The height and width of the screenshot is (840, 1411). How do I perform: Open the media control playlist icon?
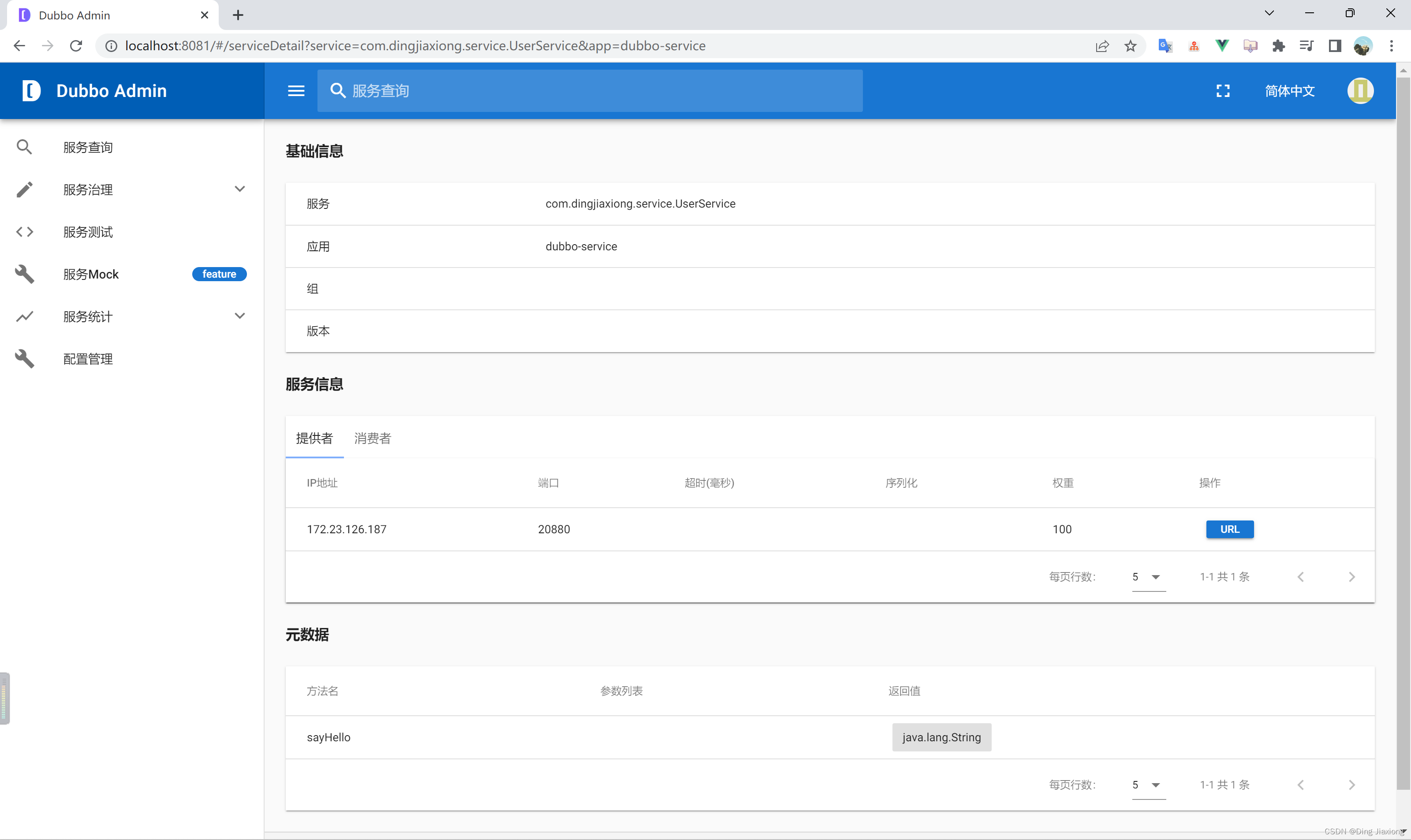(1306, 46)
